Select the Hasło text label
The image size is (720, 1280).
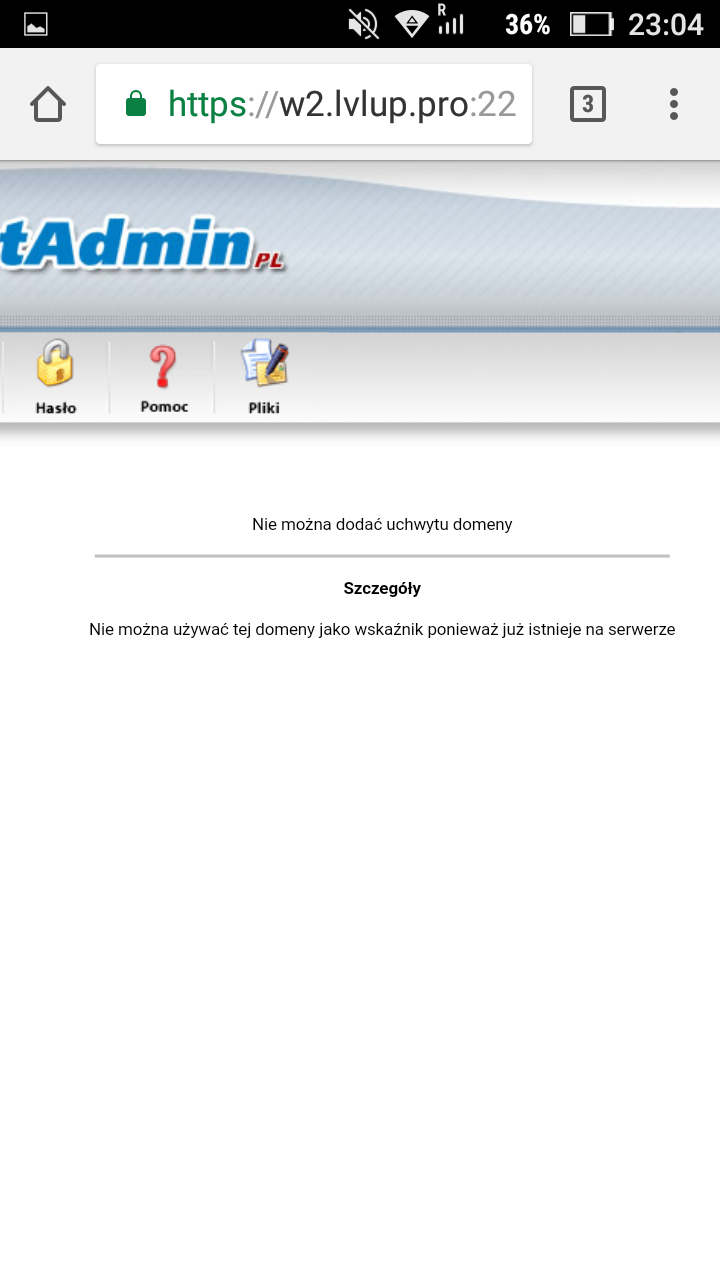(x=56, y=408)
